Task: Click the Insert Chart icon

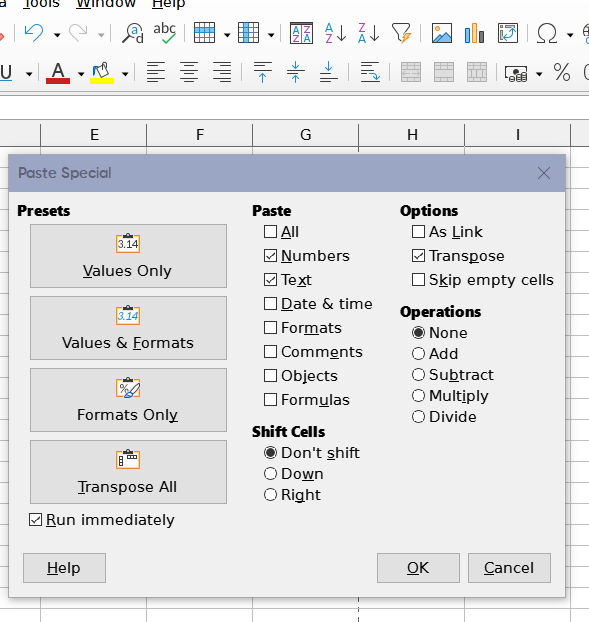Action: pyautogui.click(x=474, y=33)
